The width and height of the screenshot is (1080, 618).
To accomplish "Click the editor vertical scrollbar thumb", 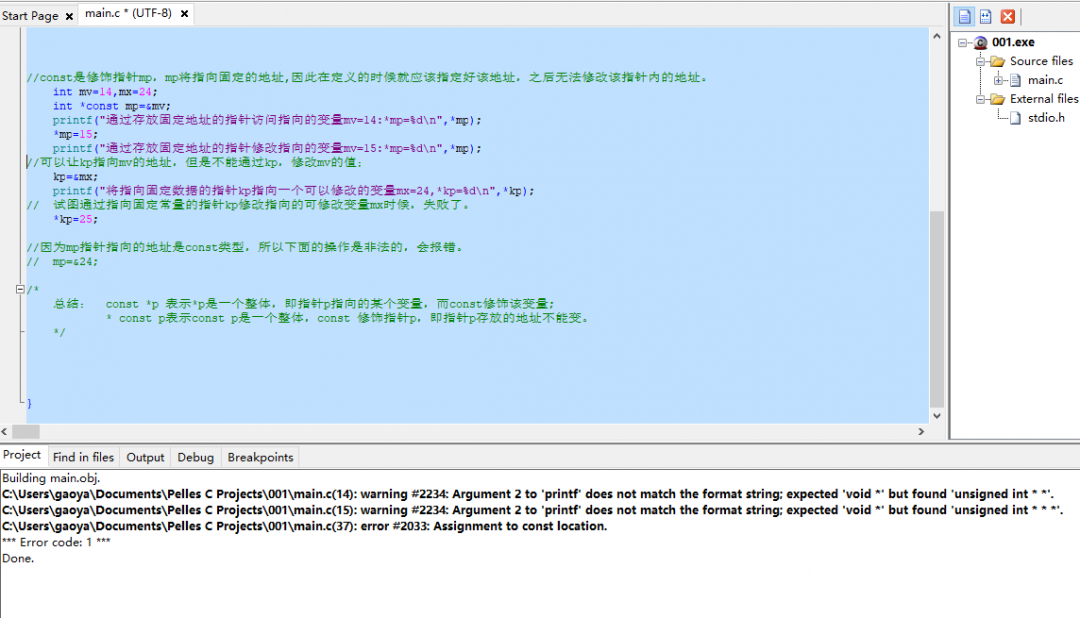I will click(x=937, y=309).
